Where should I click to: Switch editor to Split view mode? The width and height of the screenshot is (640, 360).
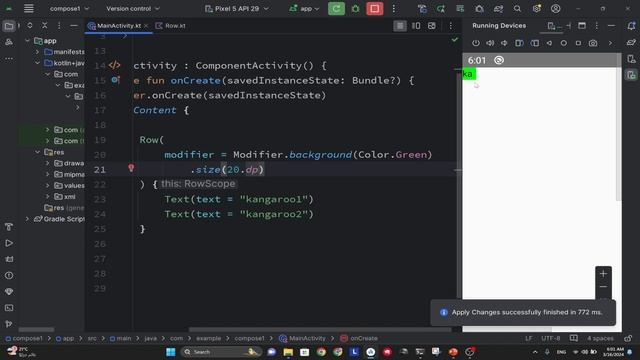[416, 26]
